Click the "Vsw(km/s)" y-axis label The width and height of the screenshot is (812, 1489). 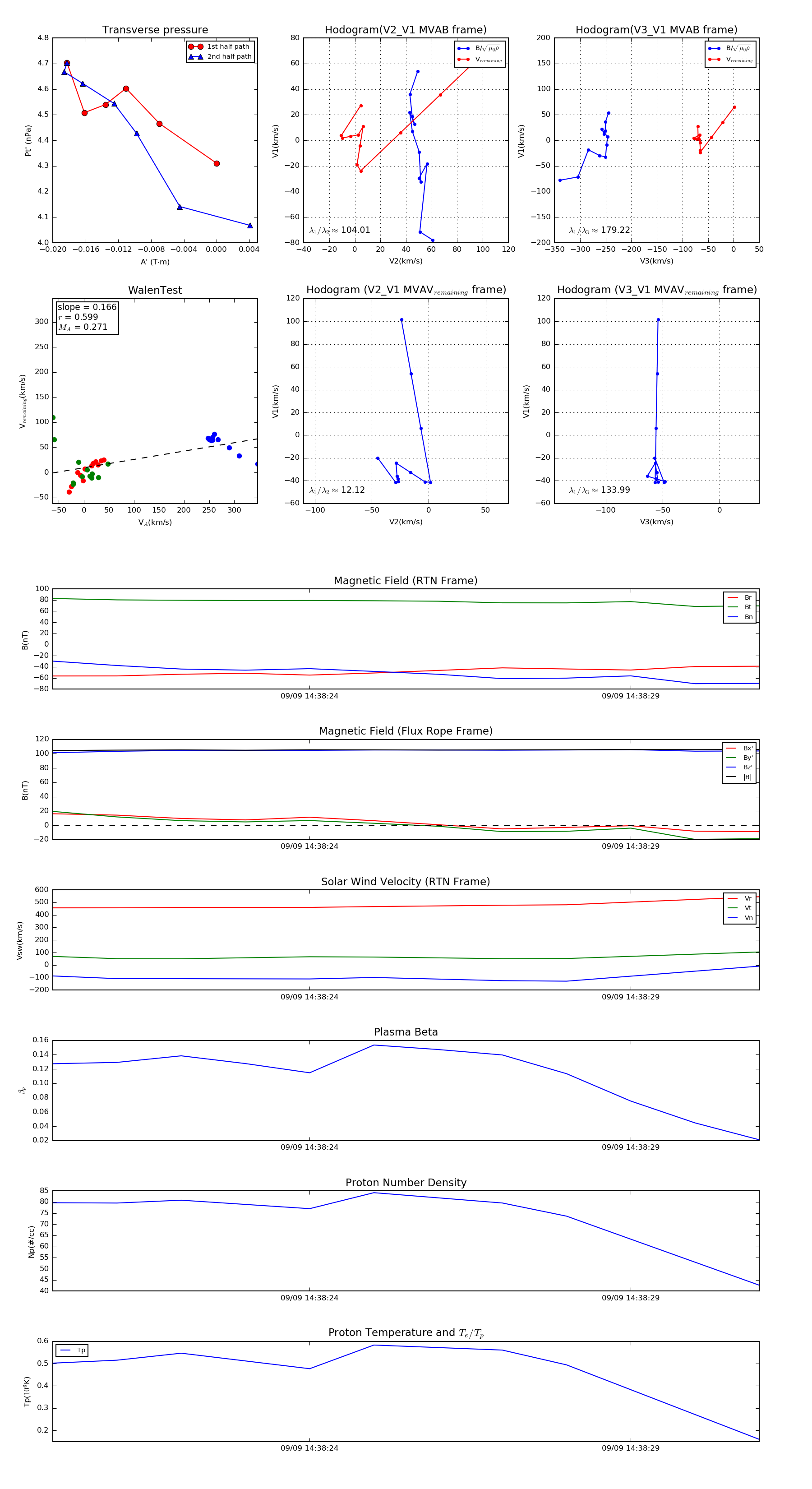click(x=20, y=940)
